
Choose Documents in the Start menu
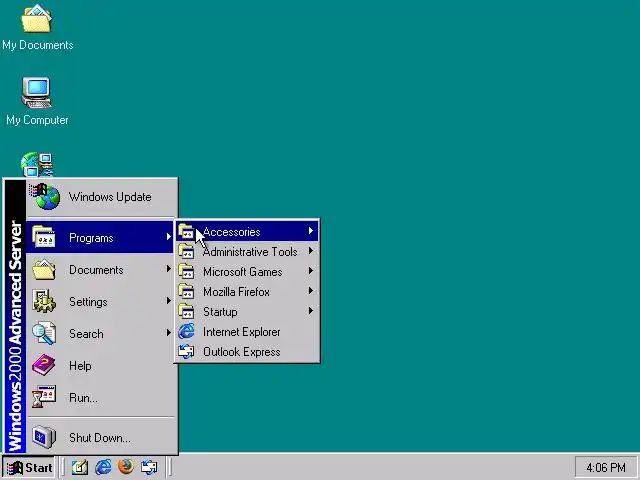pyautogui.click(x=101, y=269)
